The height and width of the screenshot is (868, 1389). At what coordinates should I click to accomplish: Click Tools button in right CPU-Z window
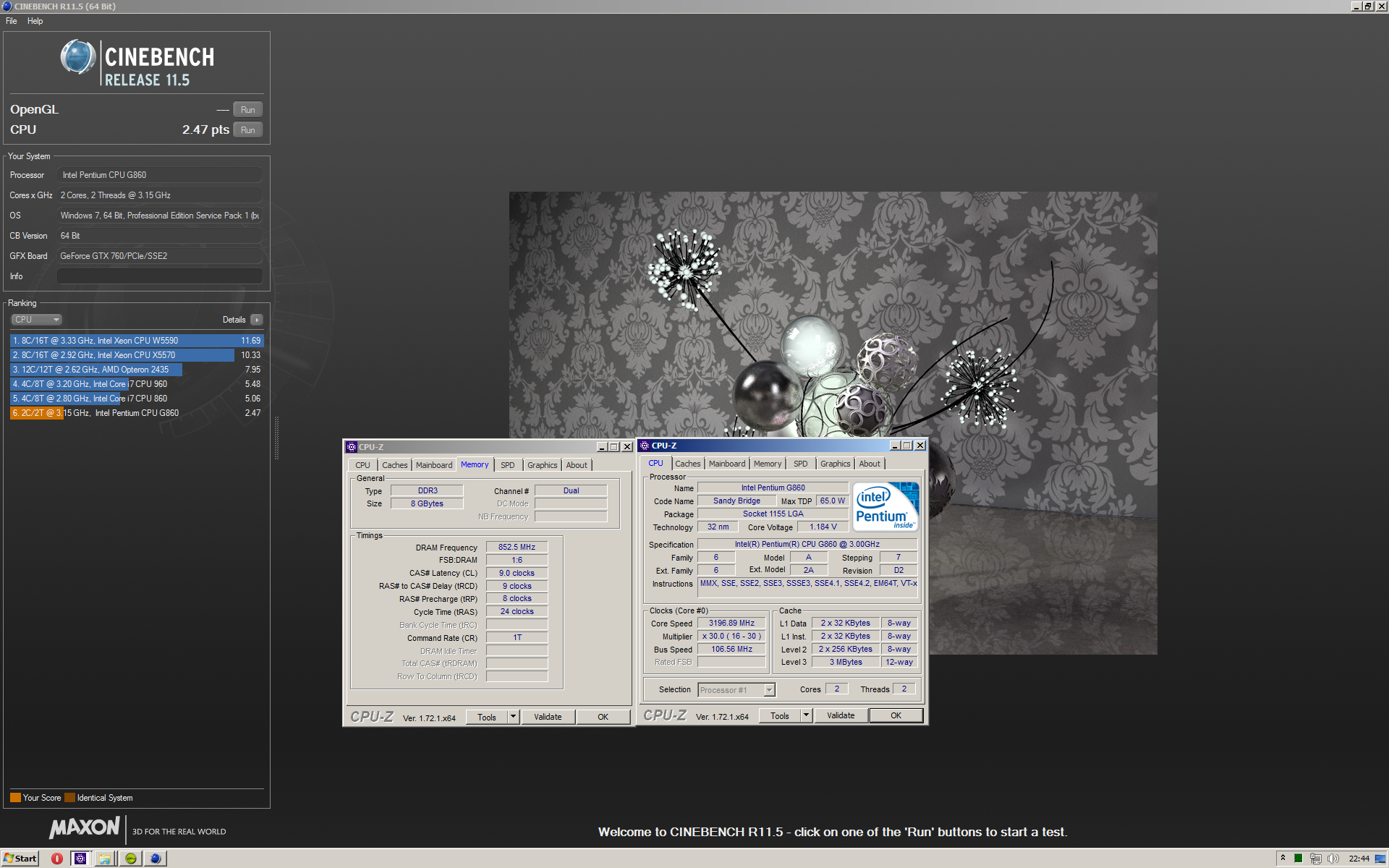[780, 715]
